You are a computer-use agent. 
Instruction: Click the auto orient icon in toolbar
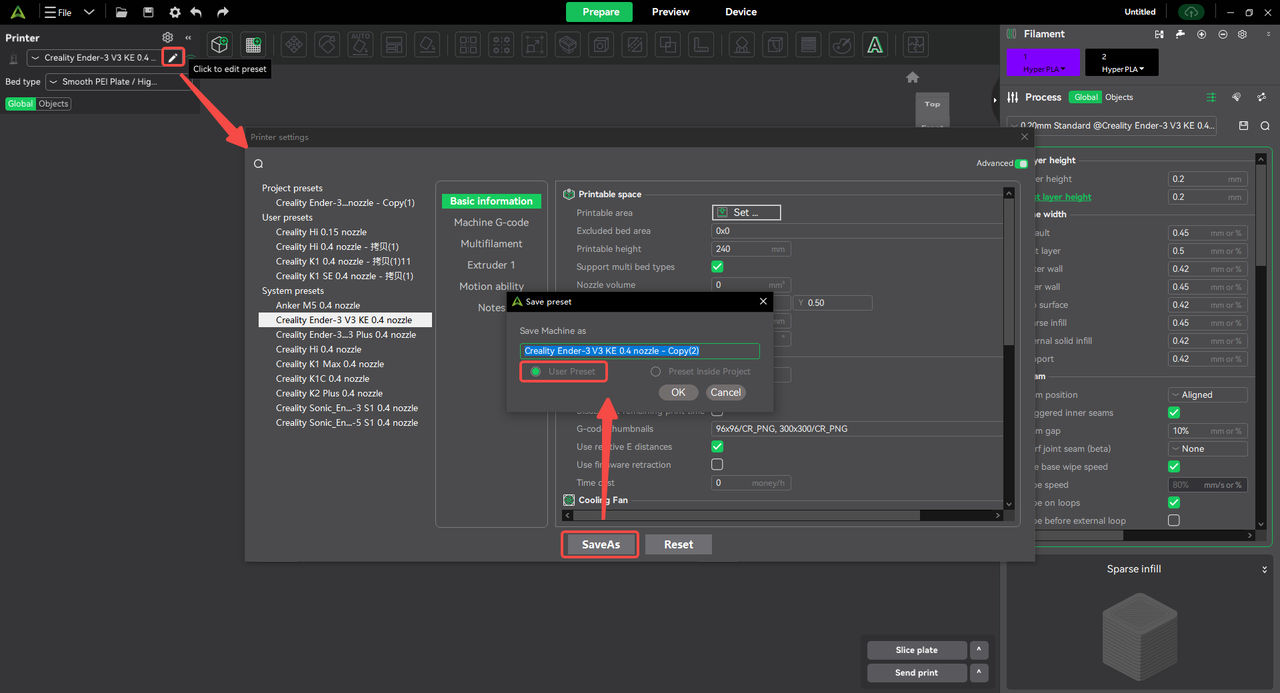360,45
